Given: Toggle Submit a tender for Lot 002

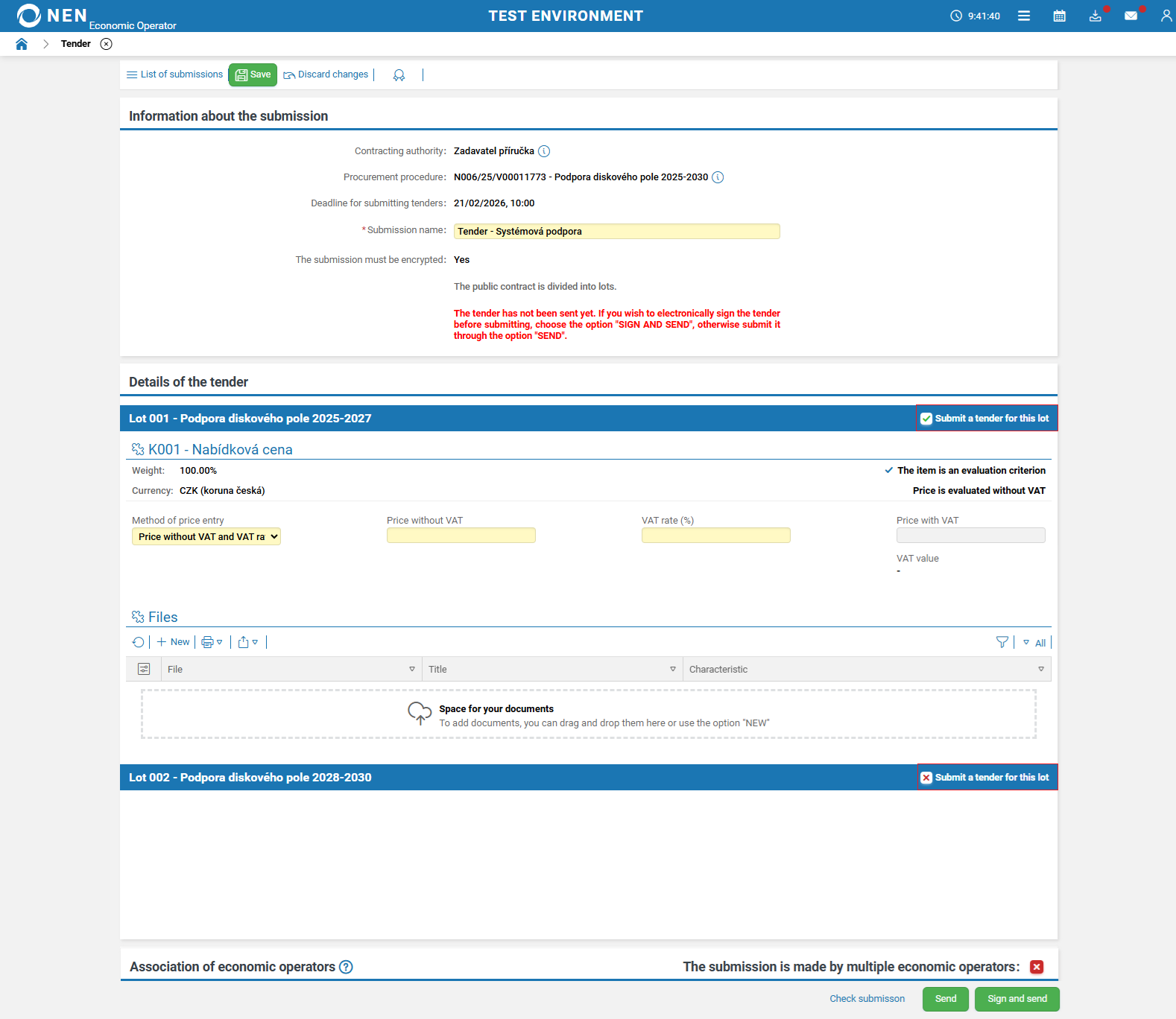Looking at the screenshot, I should tap(926, 778).
